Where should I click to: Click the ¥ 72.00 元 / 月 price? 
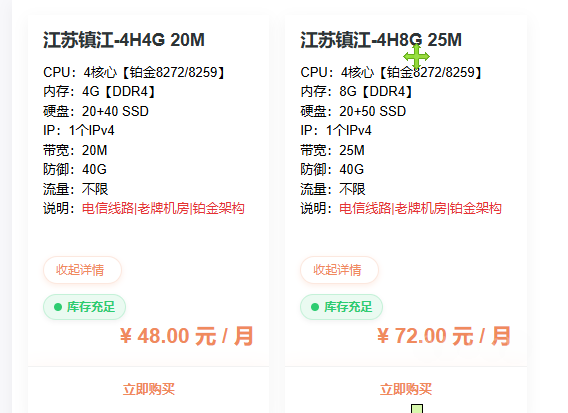click(444, 336)
